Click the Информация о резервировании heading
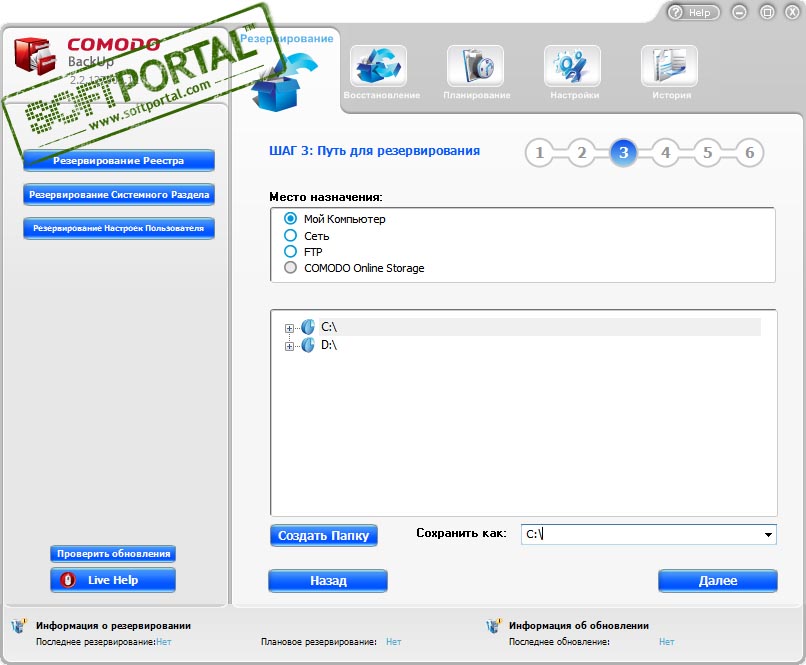Viewport: 806px width, 665px height. (x=113, y=625)
